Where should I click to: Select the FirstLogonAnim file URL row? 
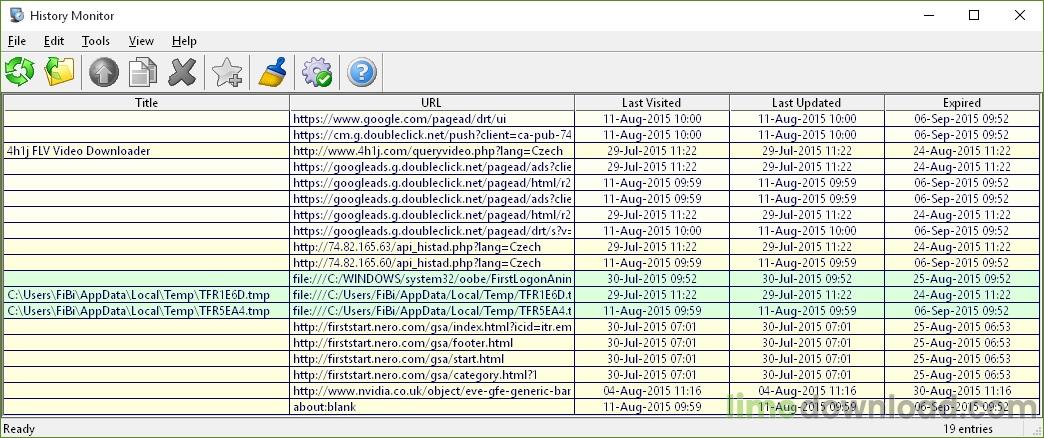click(x=431, y=279)
